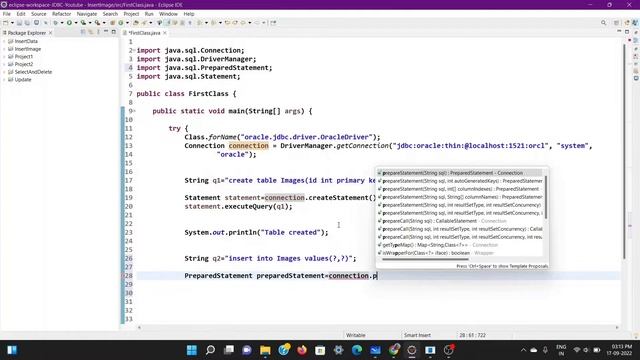
Task: Click the Windows Start button in taskbar
Action: [191, 350]
